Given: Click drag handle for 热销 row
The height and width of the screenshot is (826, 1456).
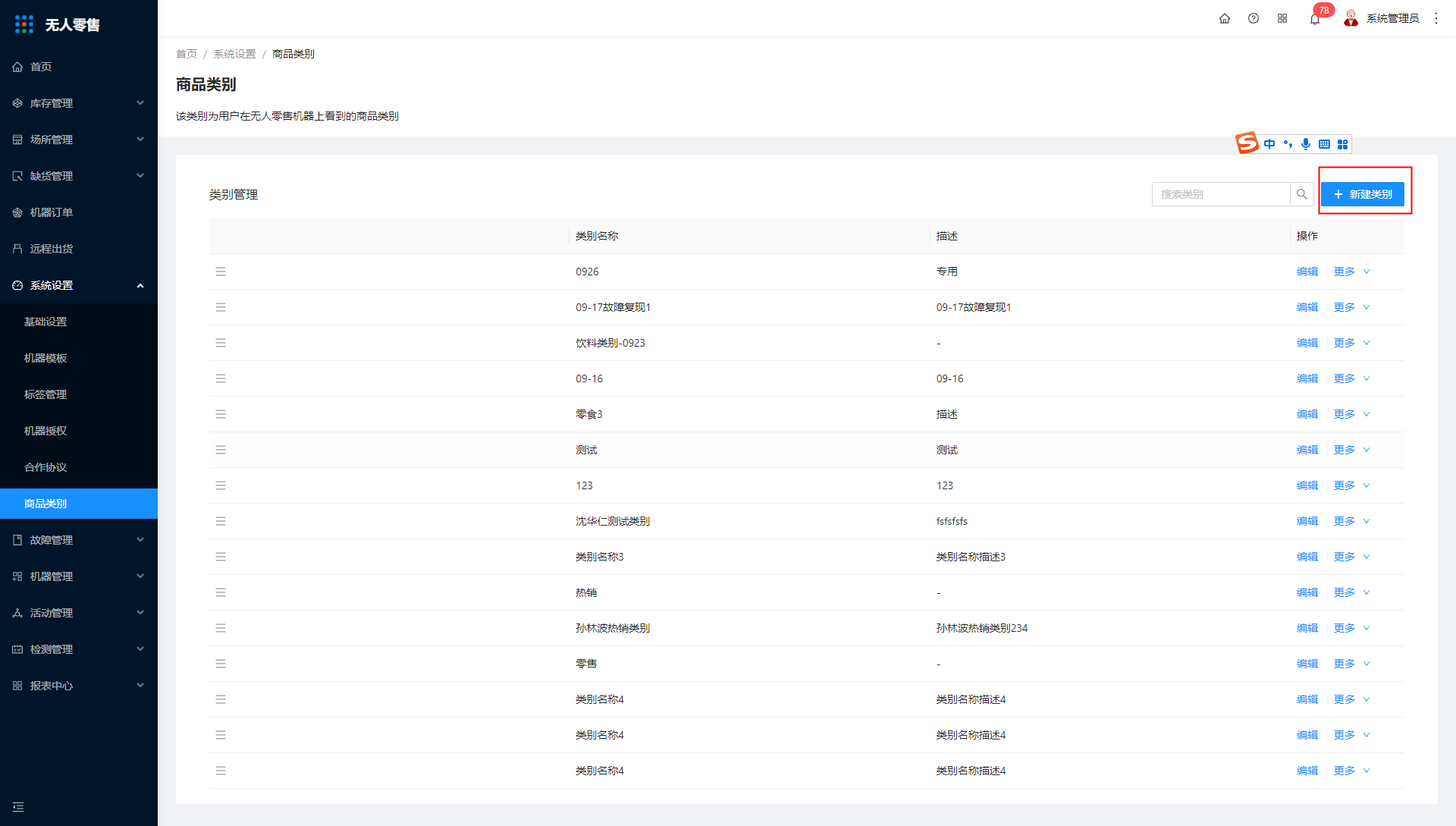Looking at the screenshot, I should tap(221, 592).
